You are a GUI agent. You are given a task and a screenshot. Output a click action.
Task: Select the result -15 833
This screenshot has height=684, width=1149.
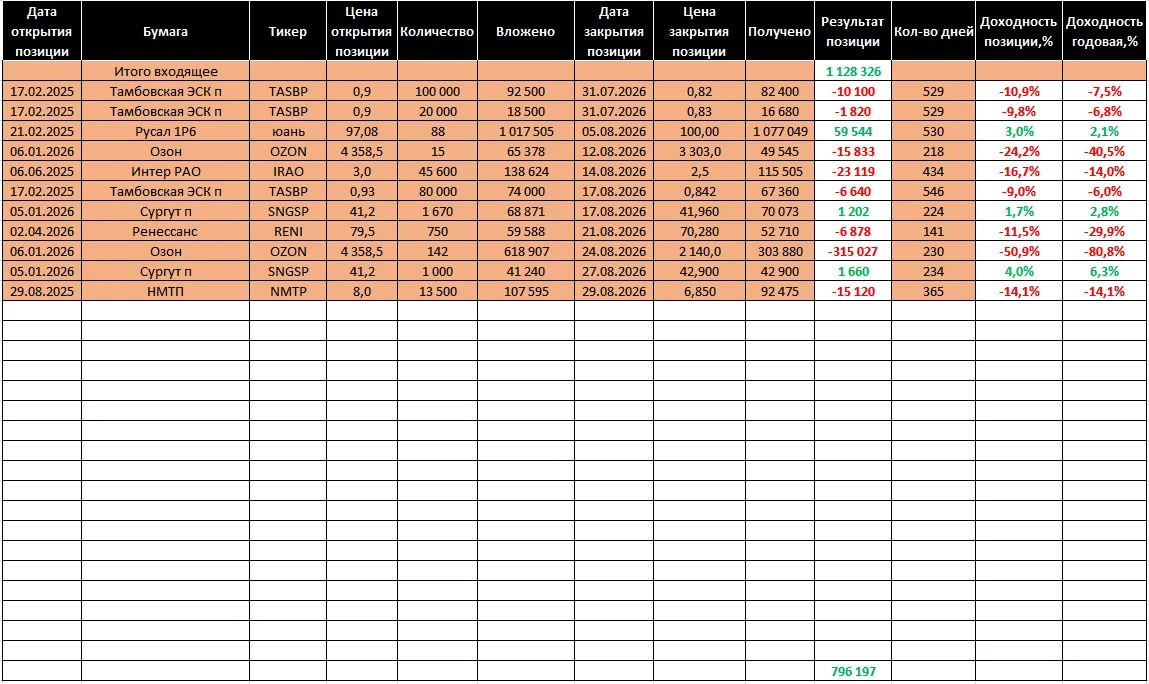pos(853,152)
